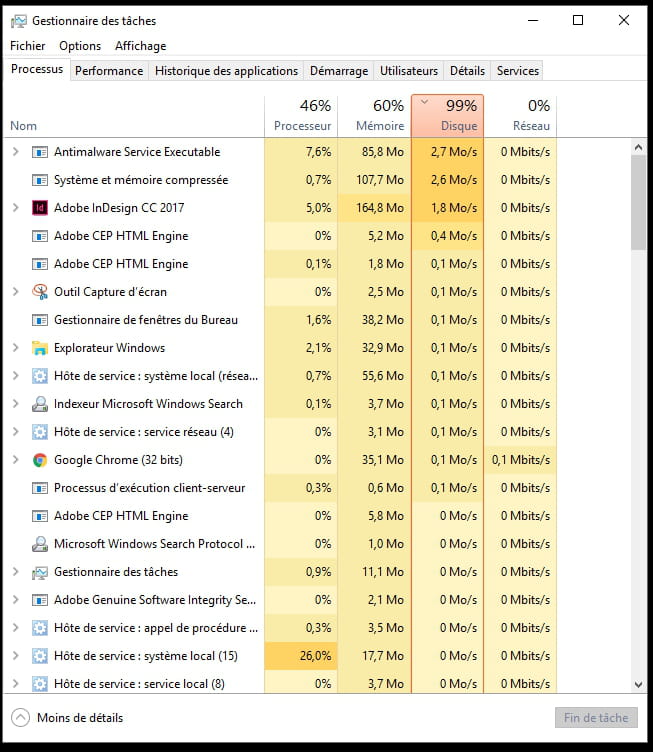Expand Hôte de service : système local (15)
Viewport: 653px width, 752px height.
[15, 656]
